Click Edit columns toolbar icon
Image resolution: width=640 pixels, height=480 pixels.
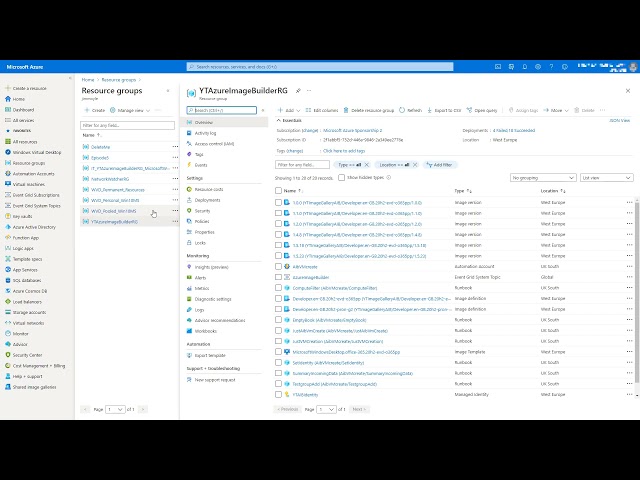(308, 110)
